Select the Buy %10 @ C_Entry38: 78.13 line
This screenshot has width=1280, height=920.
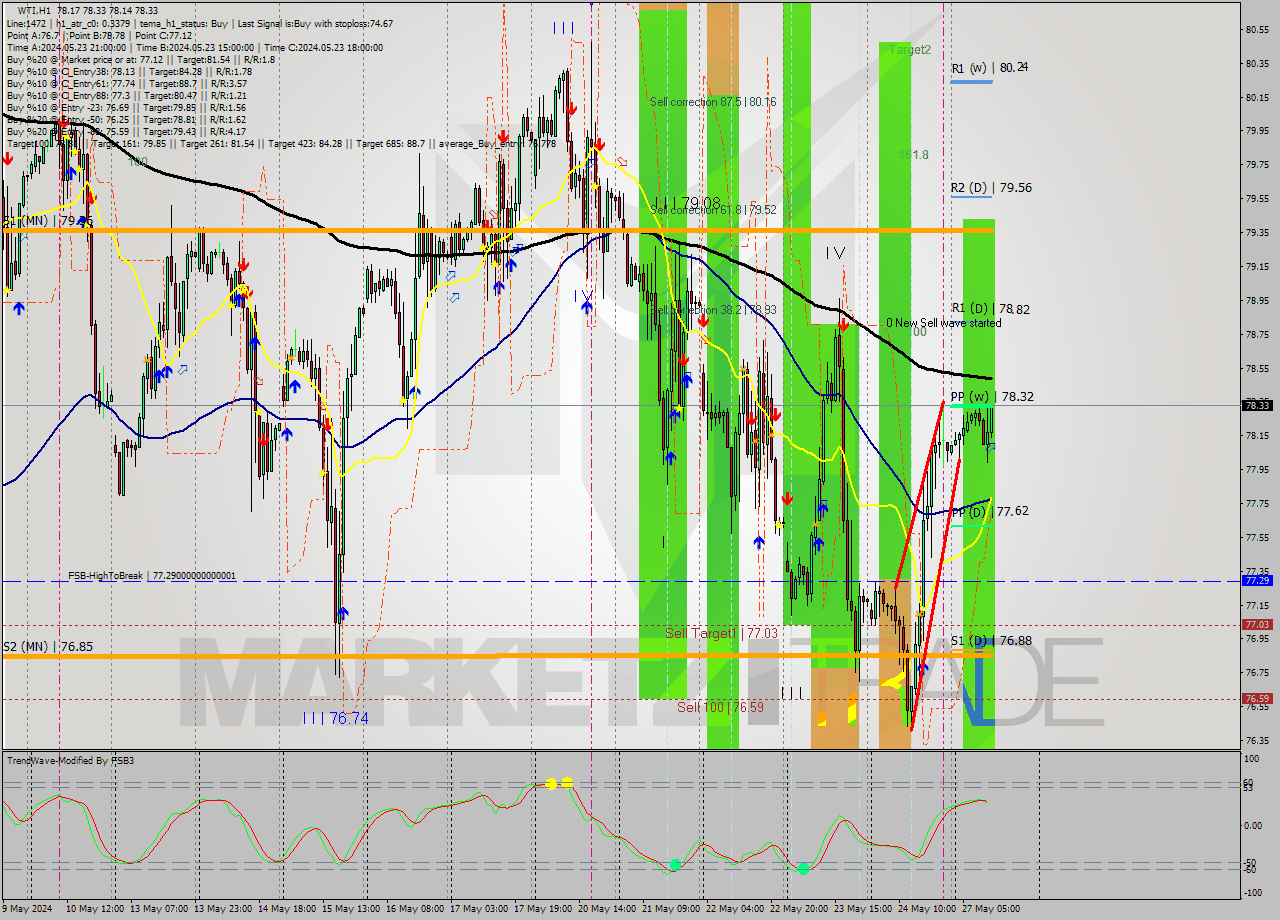[x=129, y=71]
